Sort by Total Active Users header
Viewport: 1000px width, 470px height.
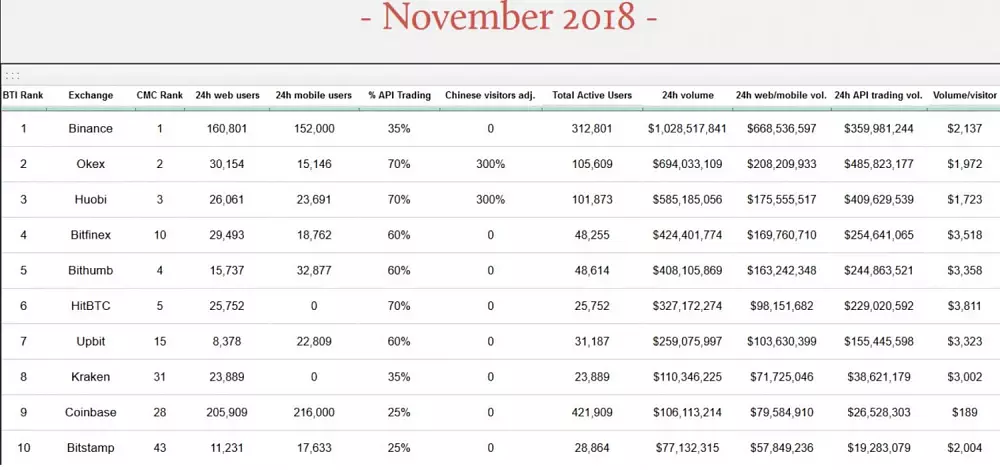(592, 96)
